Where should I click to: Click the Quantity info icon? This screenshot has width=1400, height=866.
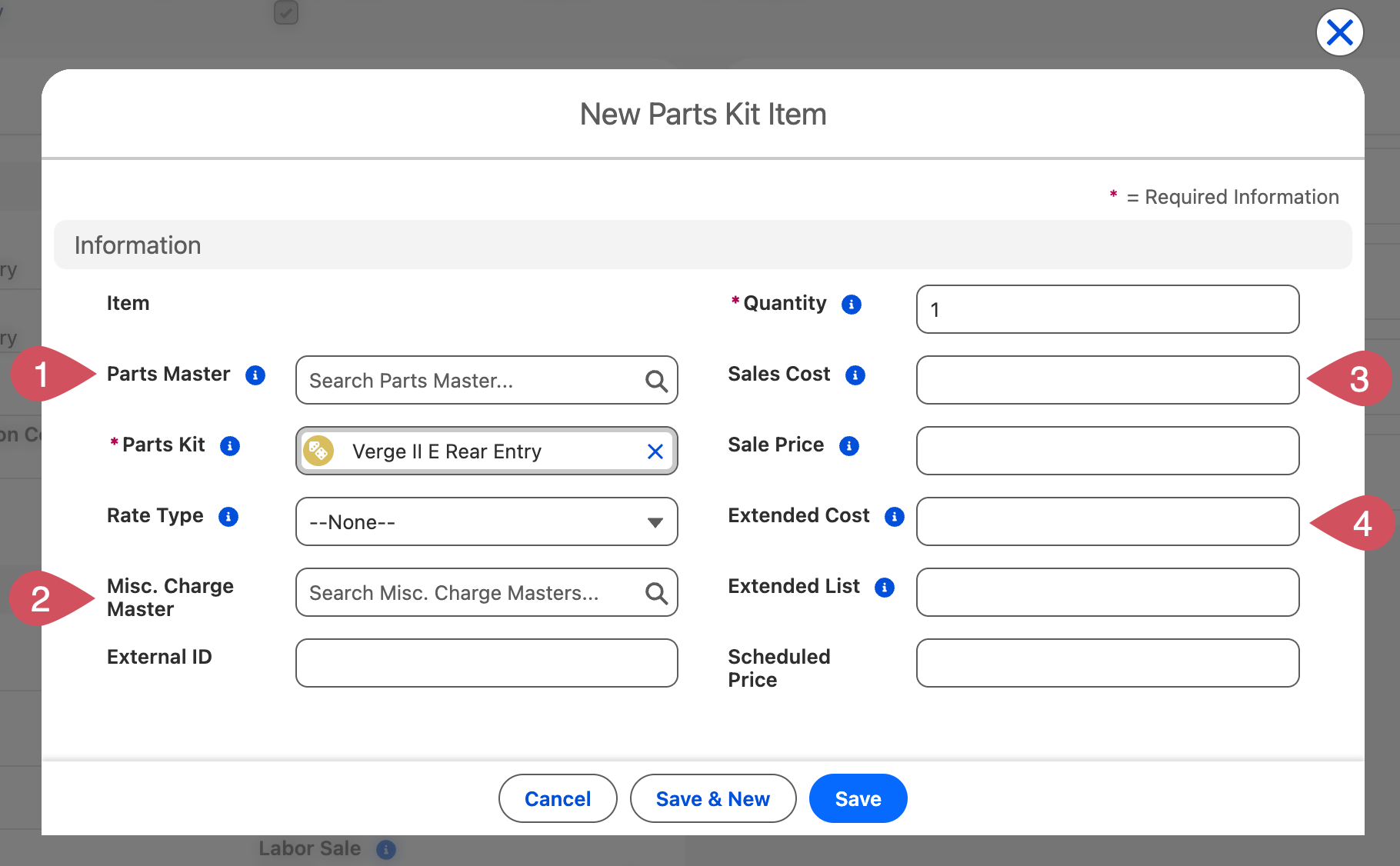click(852, 305)
